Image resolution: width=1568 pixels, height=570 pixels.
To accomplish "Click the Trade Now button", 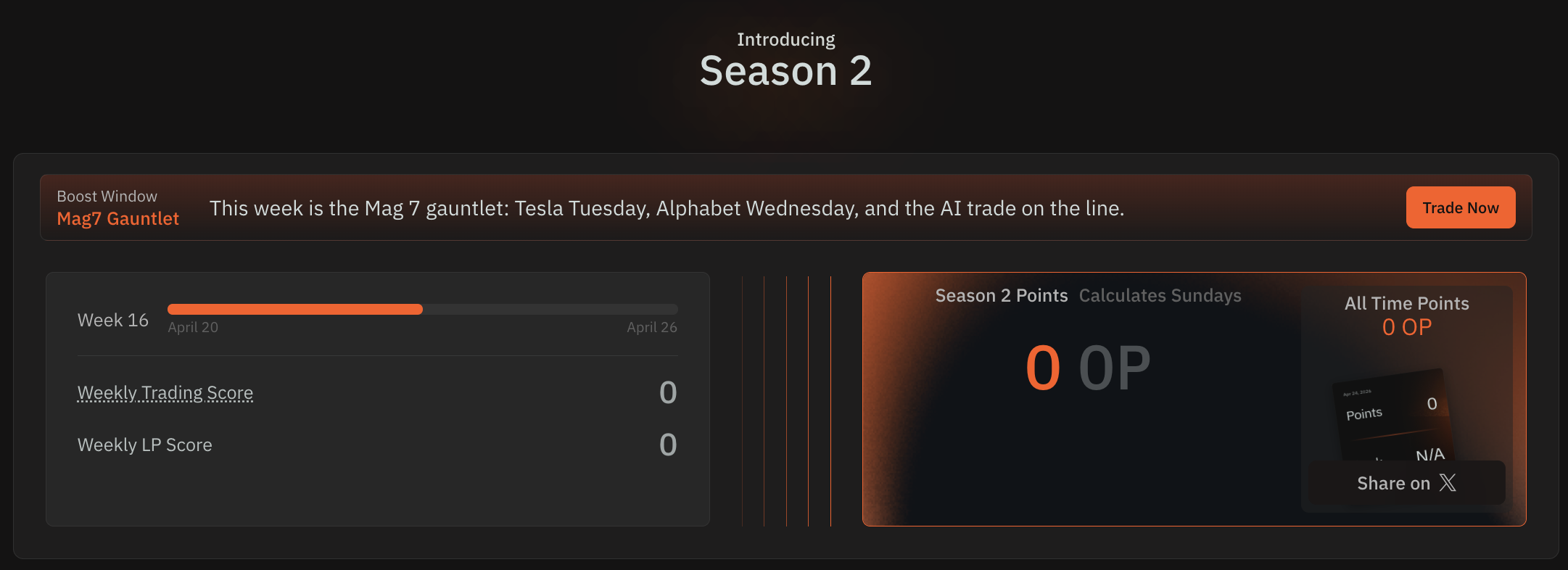I will click(1460, 208).
